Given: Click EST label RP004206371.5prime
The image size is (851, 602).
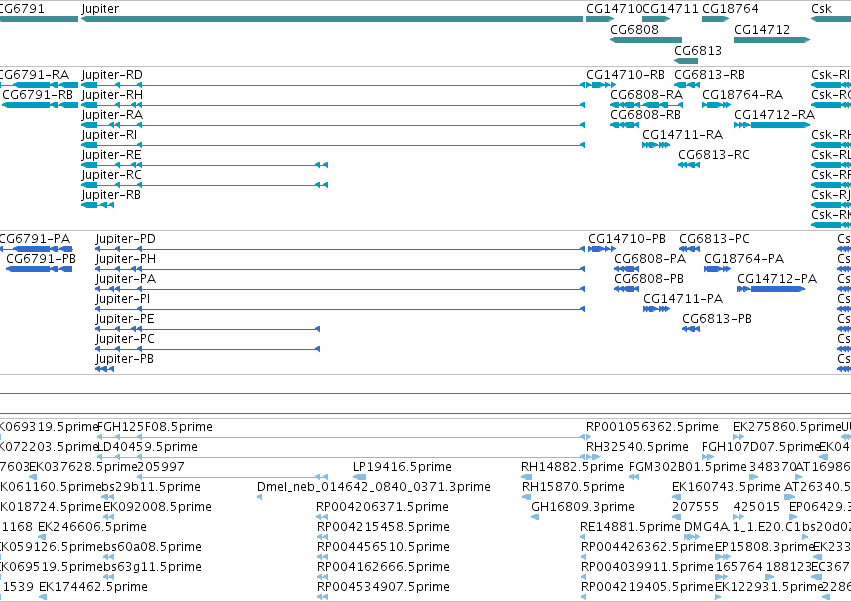Looking at the screenshot, I should click(383, 508).
